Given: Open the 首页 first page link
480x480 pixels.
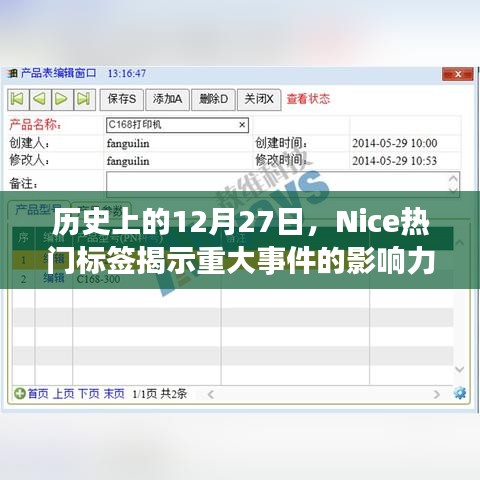Looking at the screenshot, I should (x=38, y=394).
